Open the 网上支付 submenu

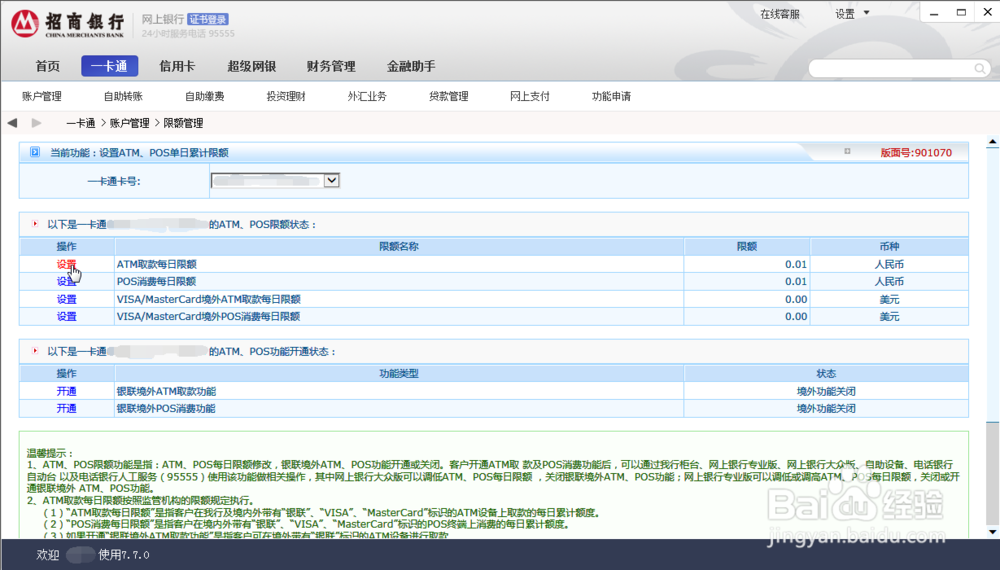pos(529,96)
